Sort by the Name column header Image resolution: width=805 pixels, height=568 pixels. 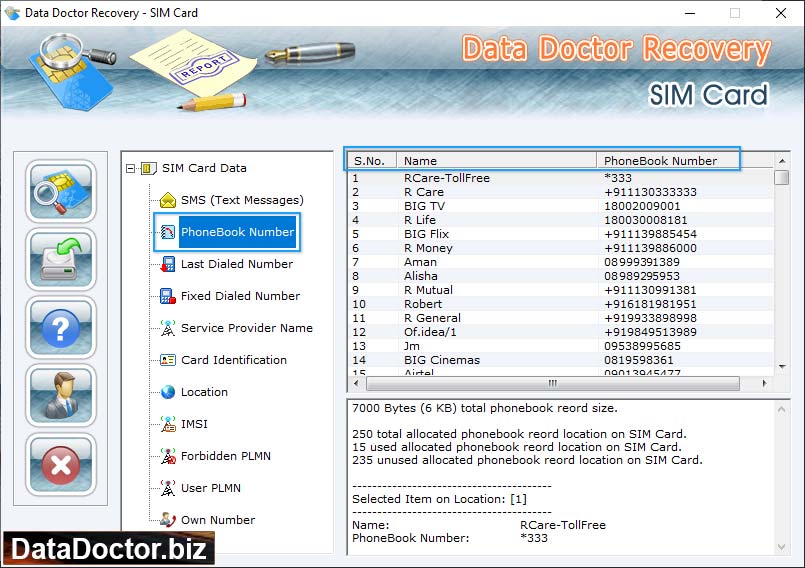(x=495, y=160)
